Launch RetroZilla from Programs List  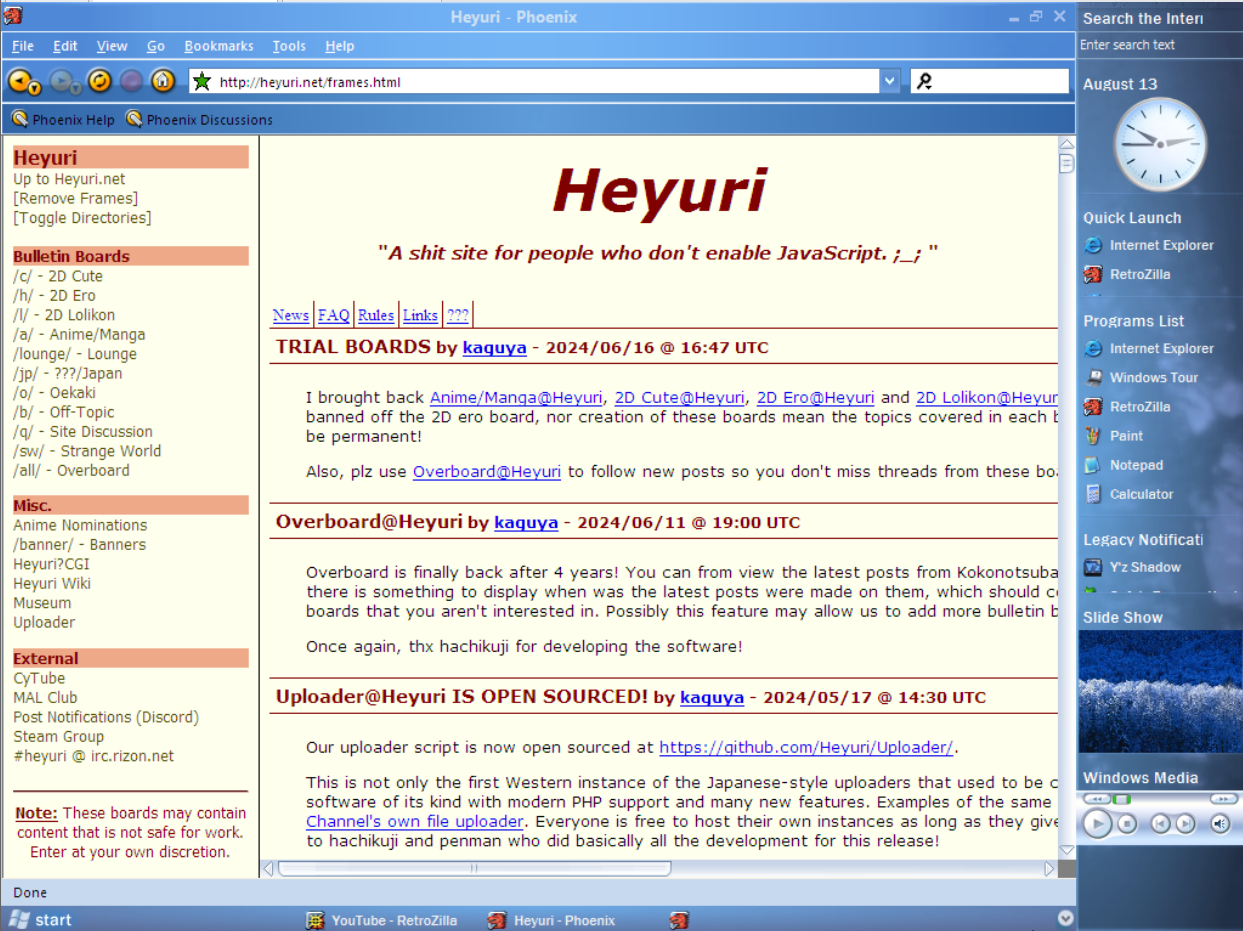[1127, 407]
